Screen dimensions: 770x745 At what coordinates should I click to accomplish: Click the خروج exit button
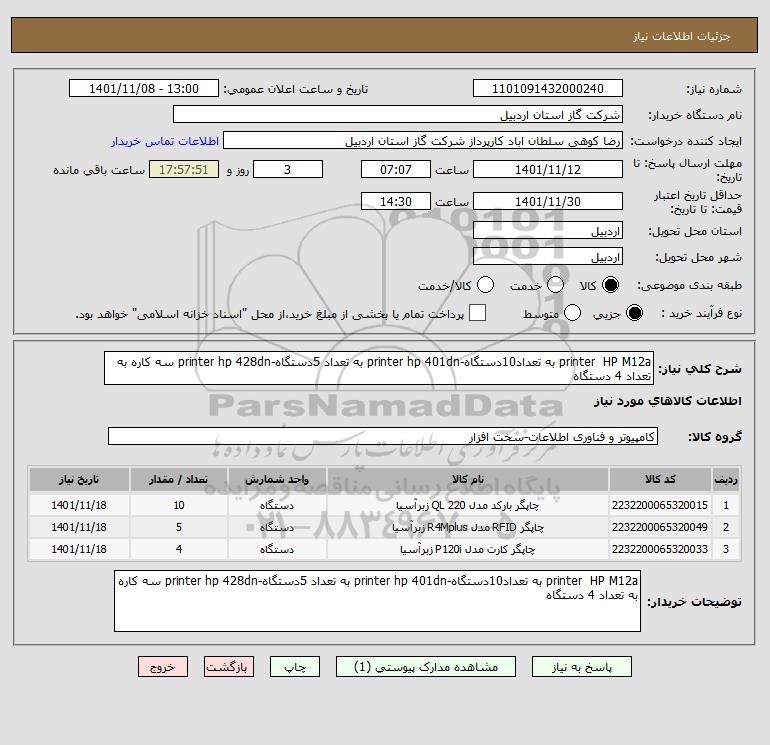(x=163, y=667)
